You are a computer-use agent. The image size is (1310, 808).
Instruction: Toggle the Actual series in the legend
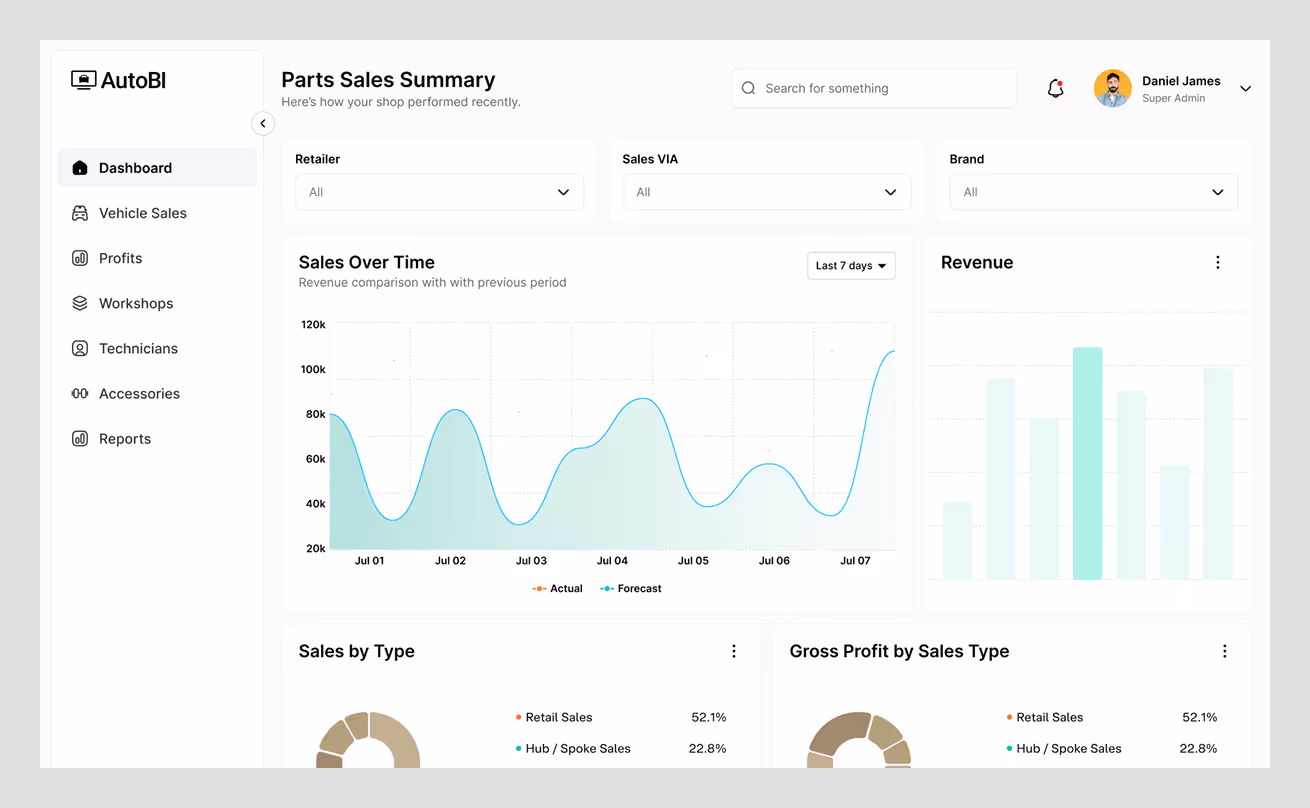click(x=557, y=588)
